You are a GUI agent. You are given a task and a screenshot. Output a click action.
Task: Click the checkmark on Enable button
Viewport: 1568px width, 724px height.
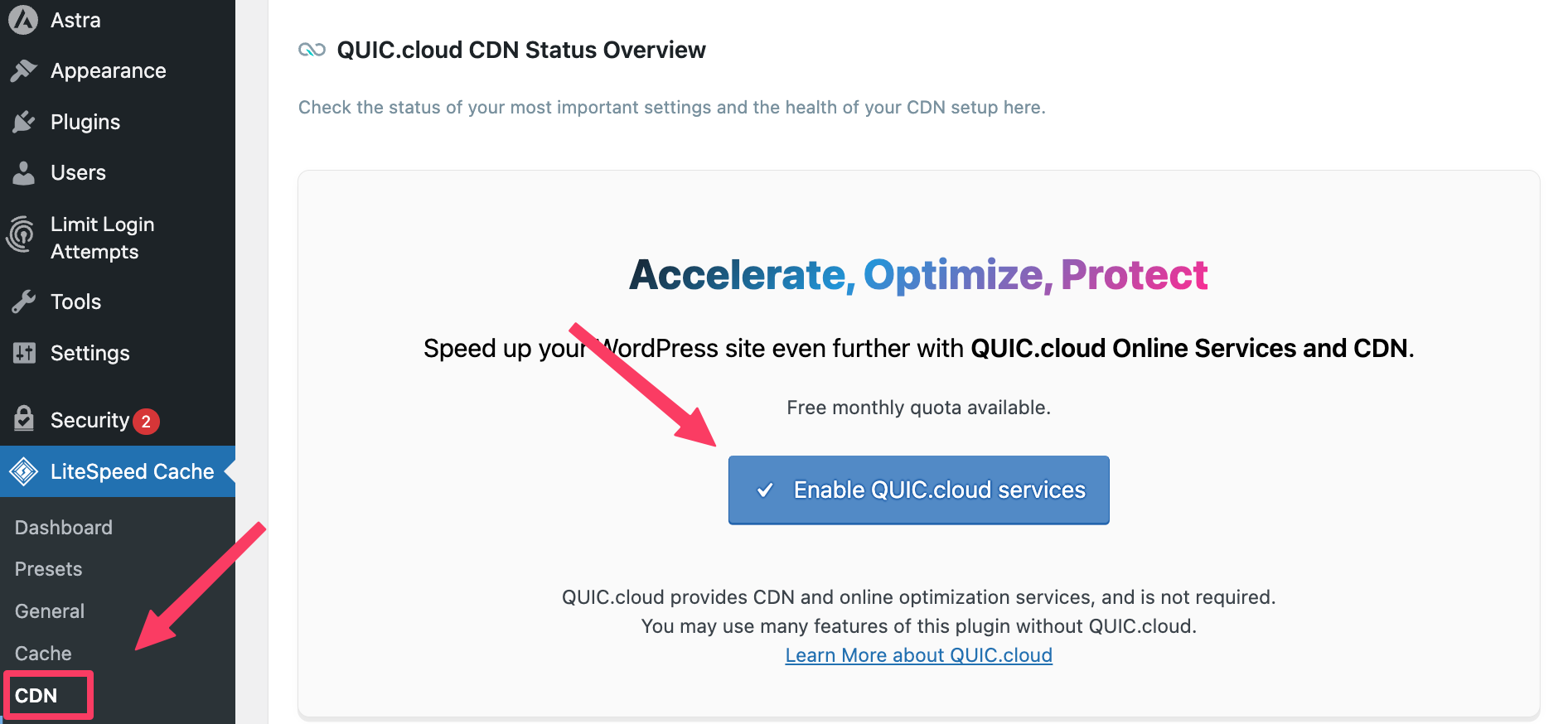(765, 490)
